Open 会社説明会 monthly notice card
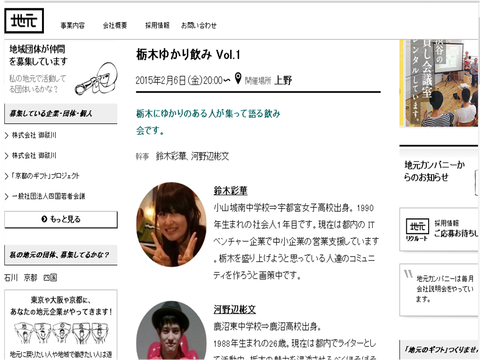 tap(439, 289)
